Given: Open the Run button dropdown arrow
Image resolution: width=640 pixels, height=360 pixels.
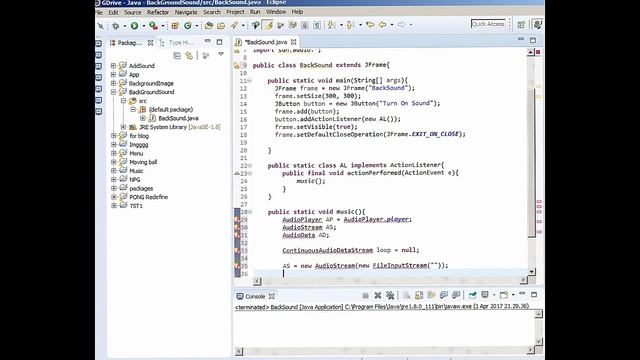Looking at the screenshot, I should click(144, 26).
